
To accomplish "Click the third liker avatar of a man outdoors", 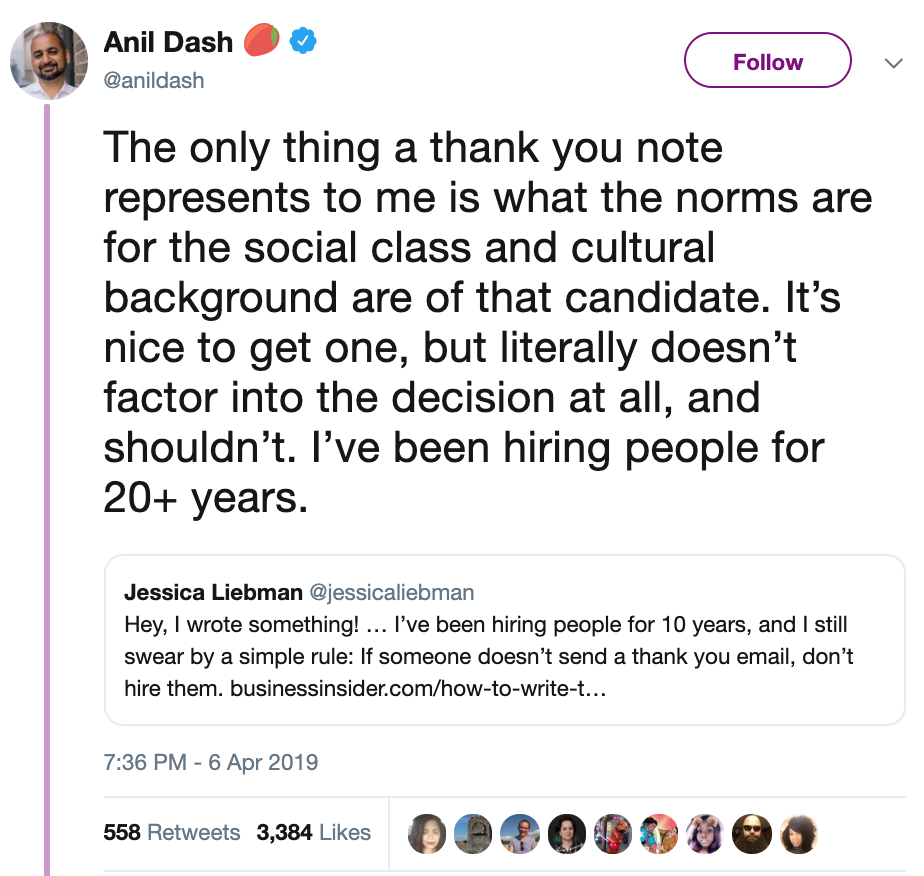I will [520, 834].
